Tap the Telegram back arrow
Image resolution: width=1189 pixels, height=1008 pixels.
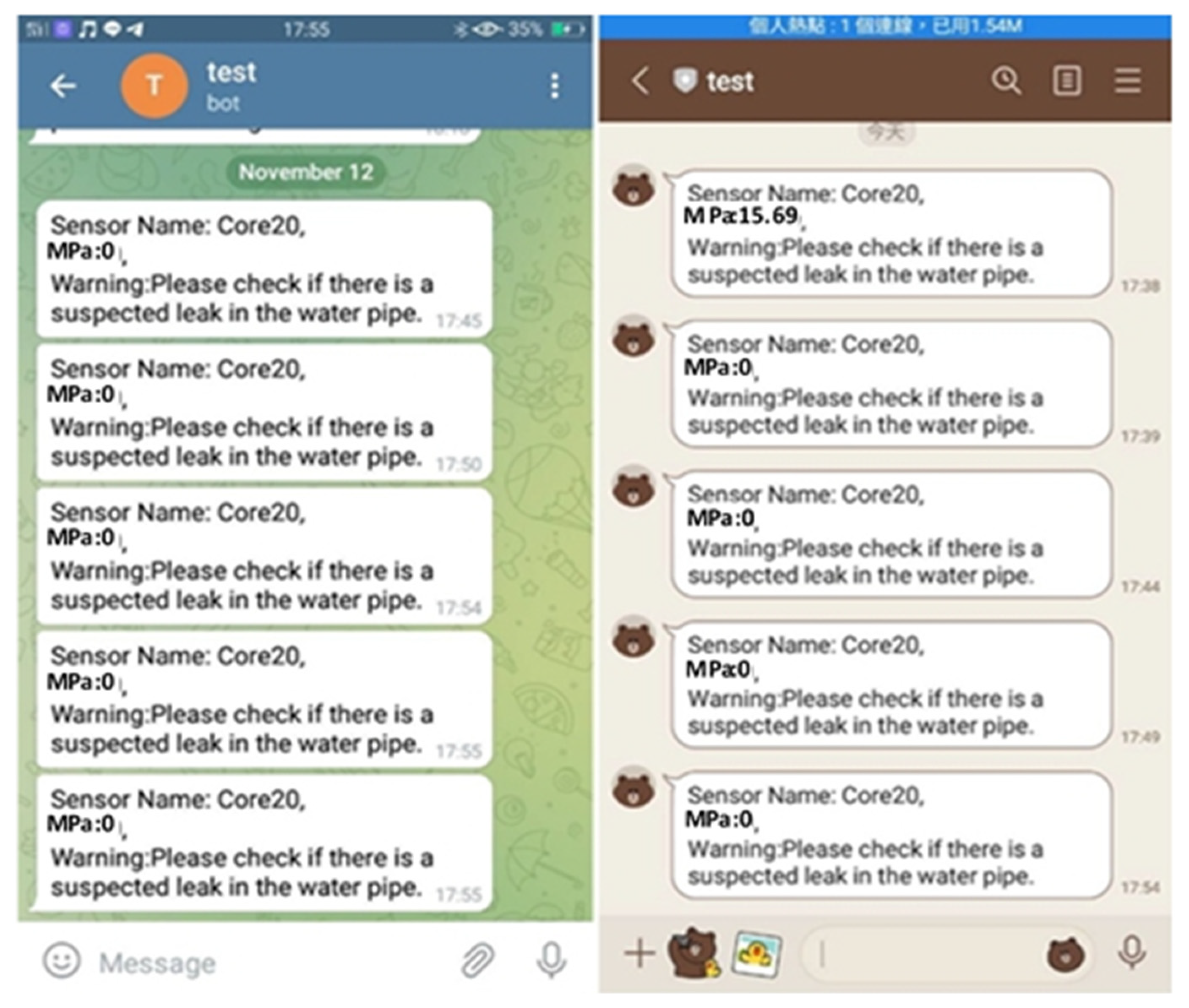[x=63, y=86]
